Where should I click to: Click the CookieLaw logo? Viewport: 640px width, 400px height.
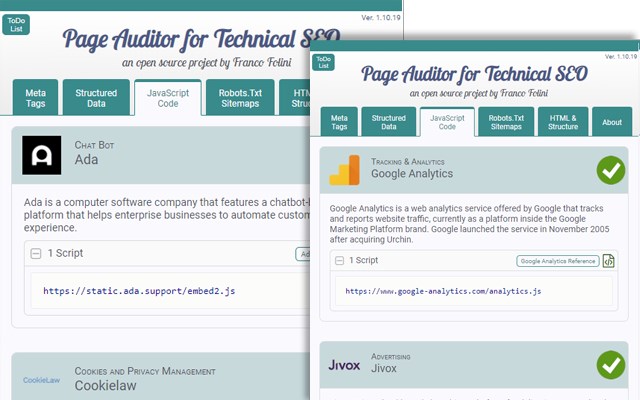click(41, 380)
